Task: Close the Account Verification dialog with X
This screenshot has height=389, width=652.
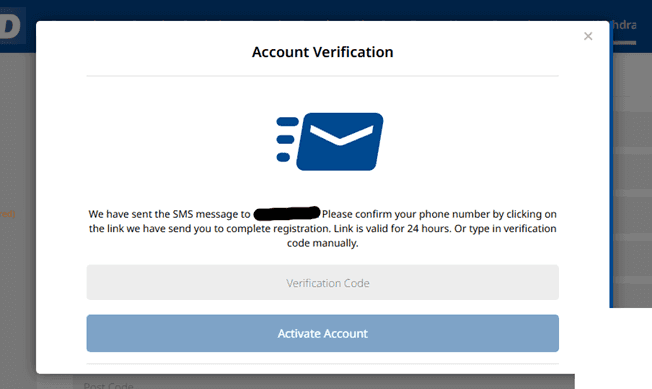Action: click(x=588, y=36)
